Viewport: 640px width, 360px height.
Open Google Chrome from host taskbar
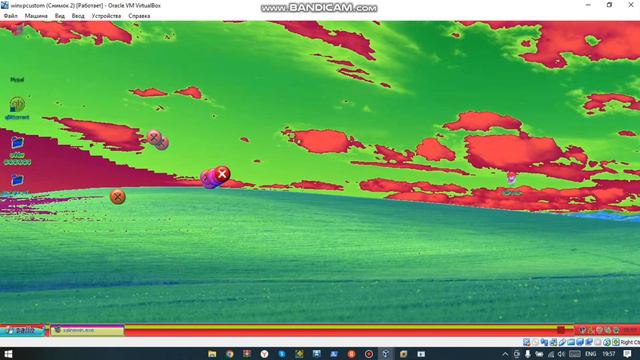tap(229, 354)
